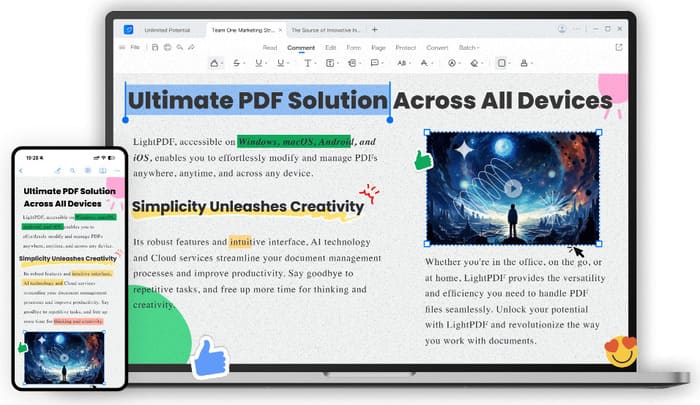Viewport: 700px width, 405px height.
Task: Click the yellow highlighted word 'intuitive'
Action: 247,242
